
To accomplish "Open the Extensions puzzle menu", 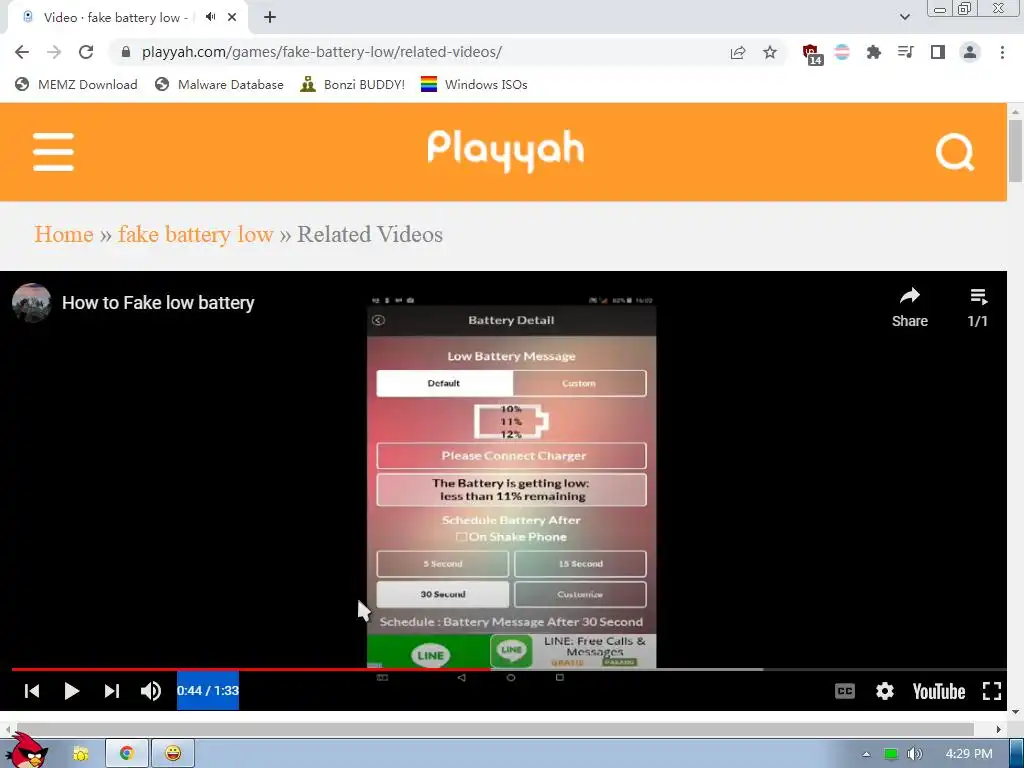I will pos(874,52).
